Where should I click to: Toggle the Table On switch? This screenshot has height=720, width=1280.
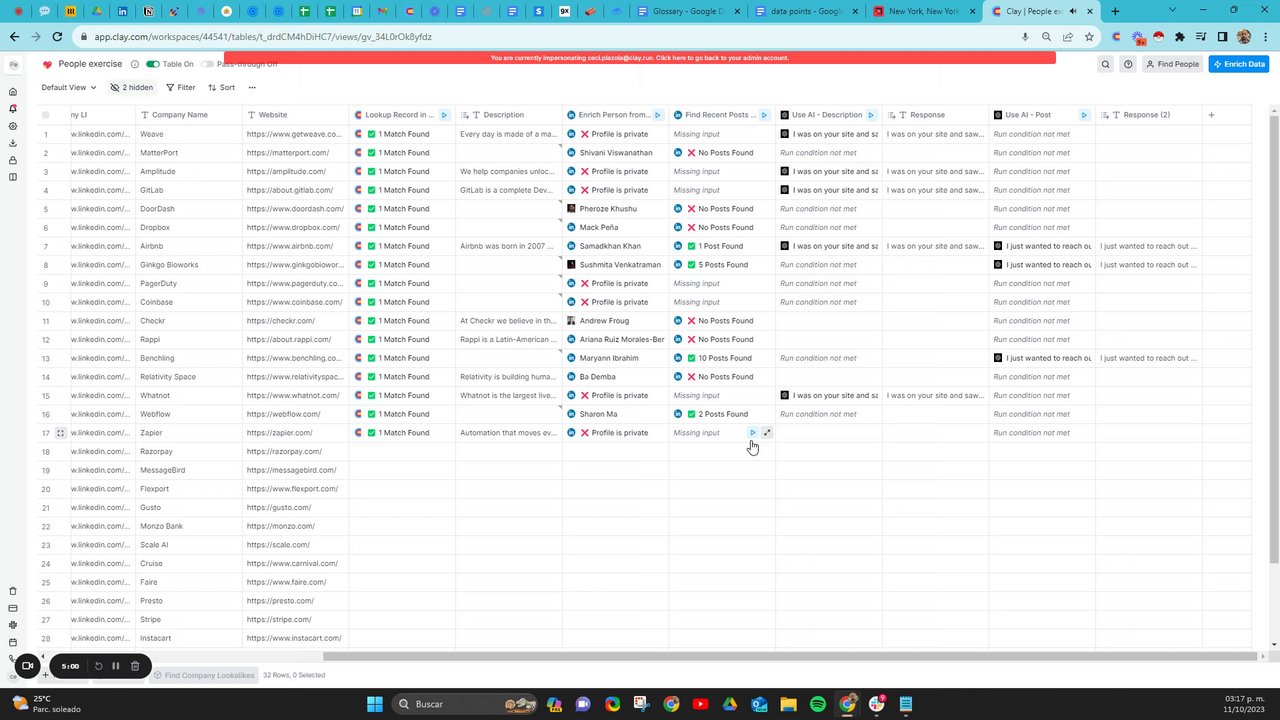pos(152,64)
